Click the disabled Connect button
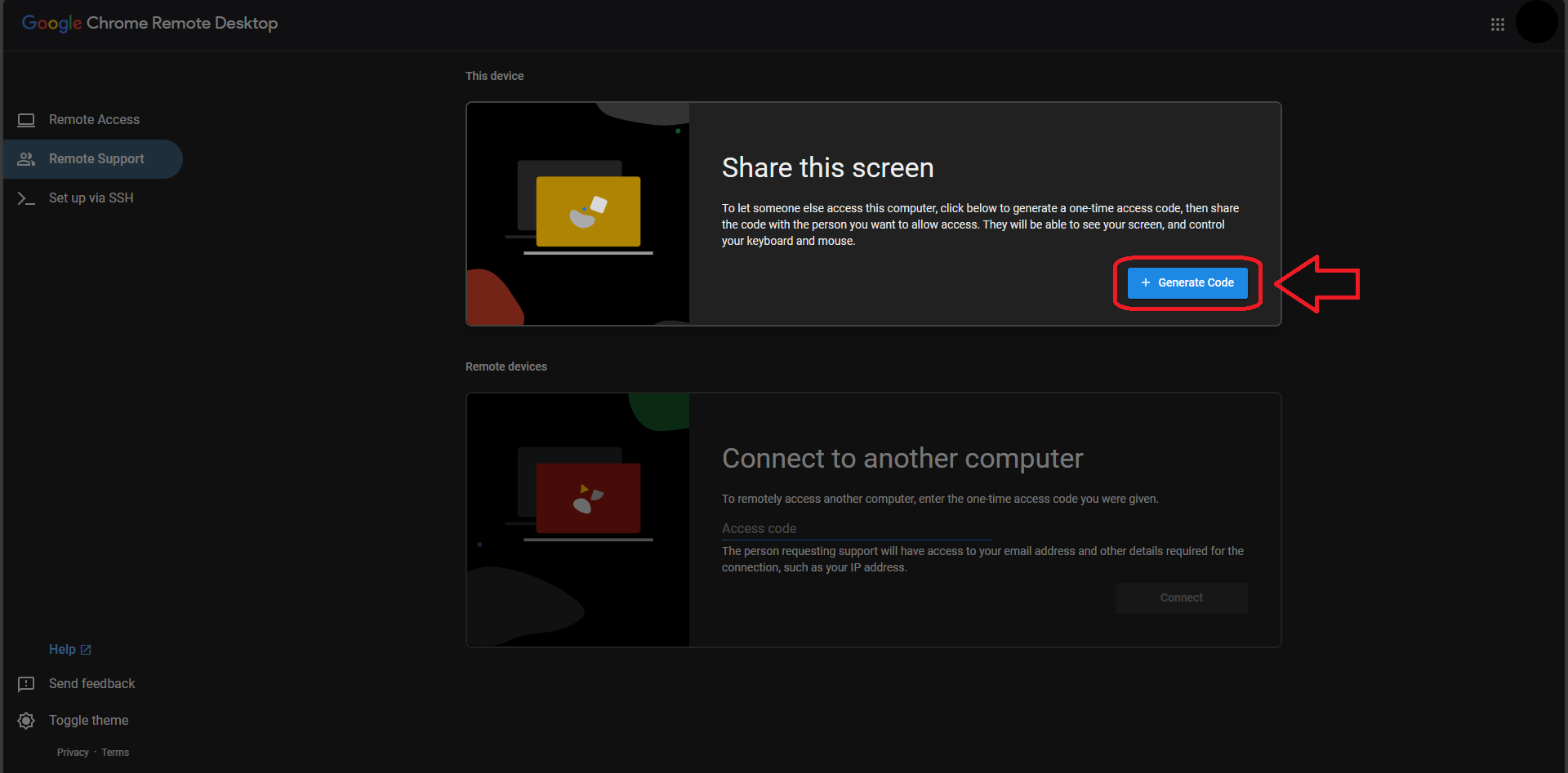 pos(1182,598)
